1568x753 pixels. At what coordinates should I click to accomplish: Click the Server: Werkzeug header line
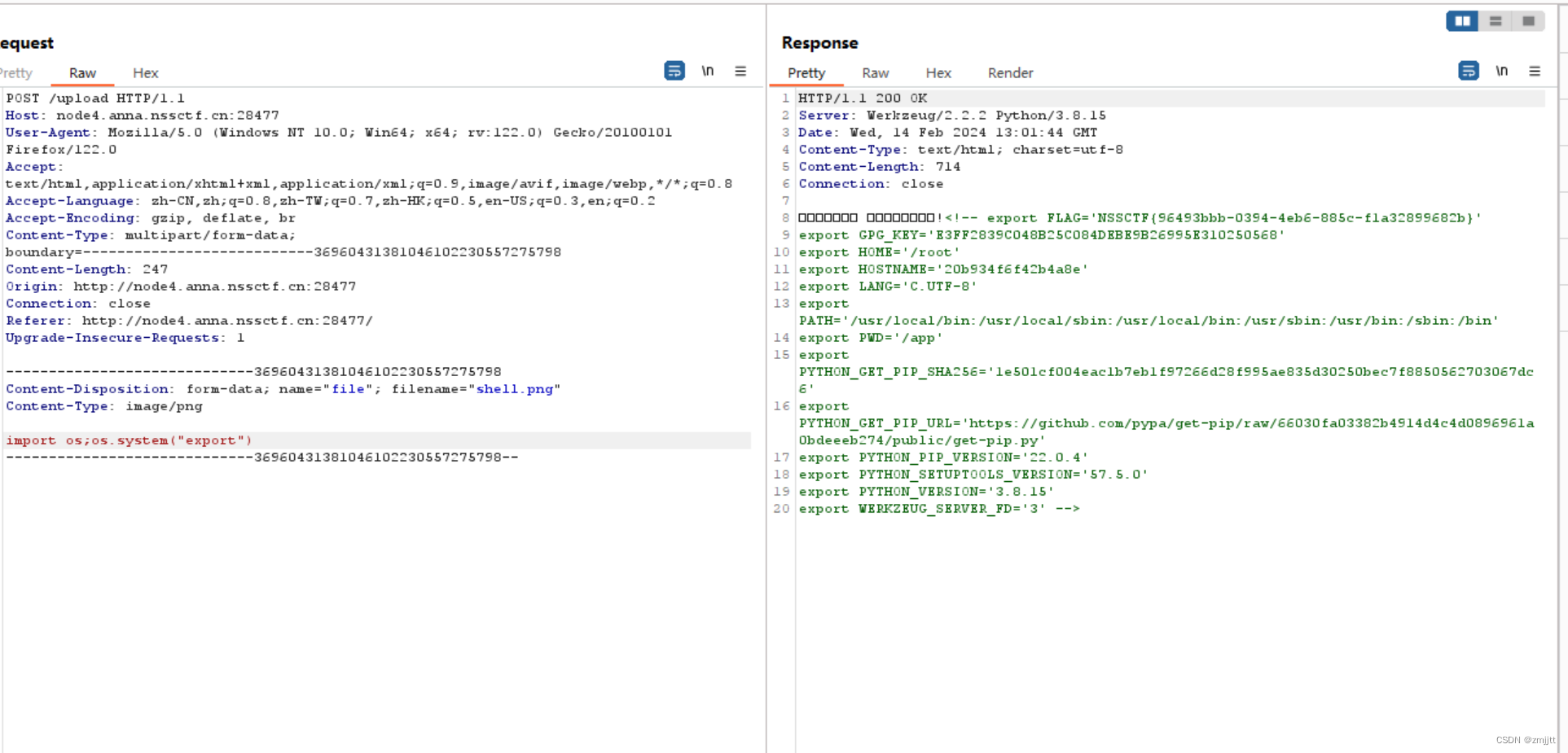click(x=952, y=116)
